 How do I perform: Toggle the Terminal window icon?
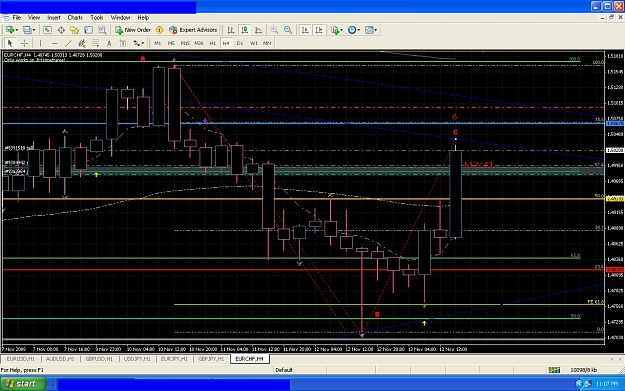(88, 30)
